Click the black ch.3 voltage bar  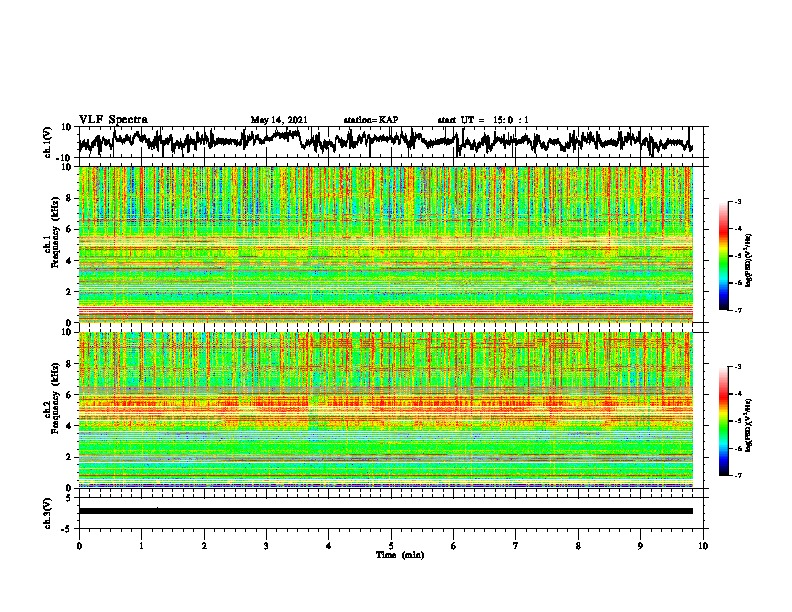point(386,511)
